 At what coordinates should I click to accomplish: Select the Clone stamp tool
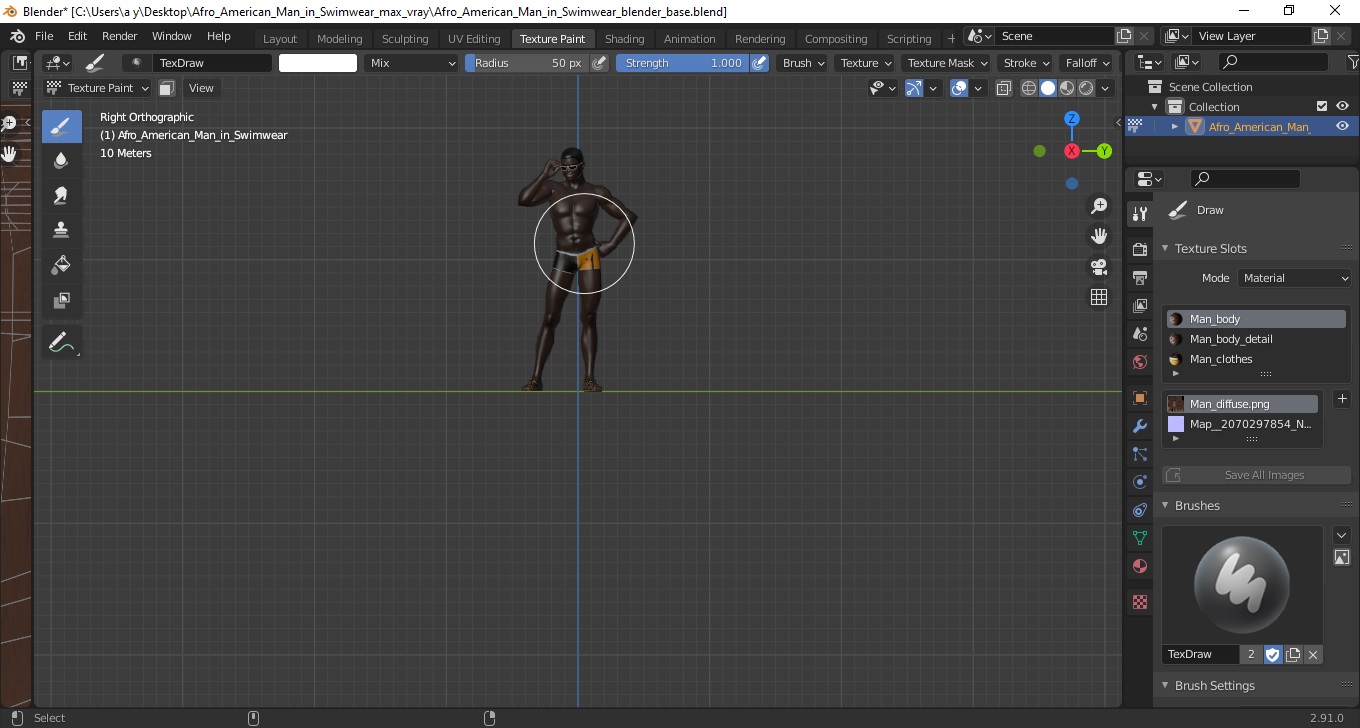click(62, 230)
